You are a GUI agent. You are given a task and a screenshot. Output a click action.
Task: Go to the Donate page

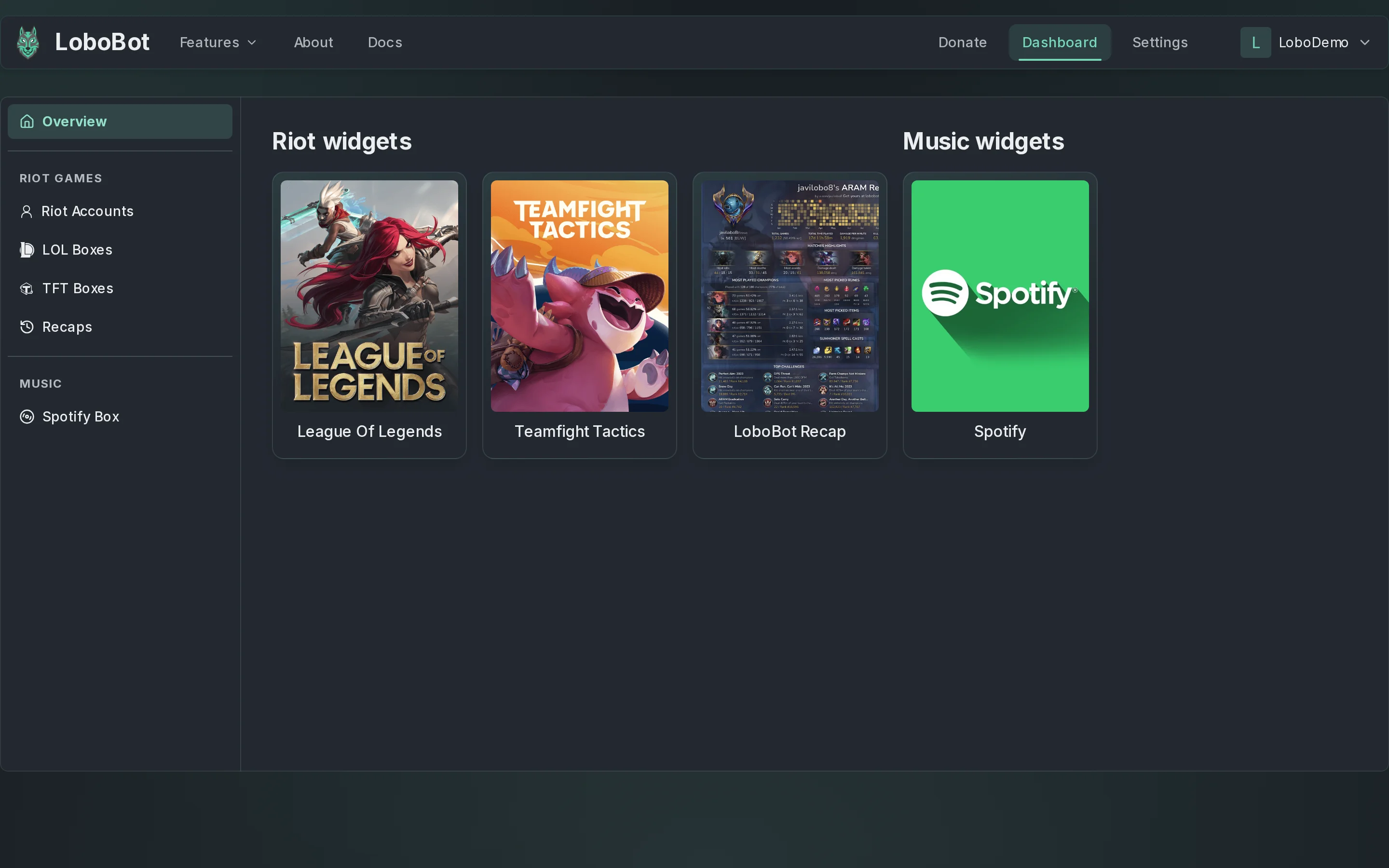963,42
